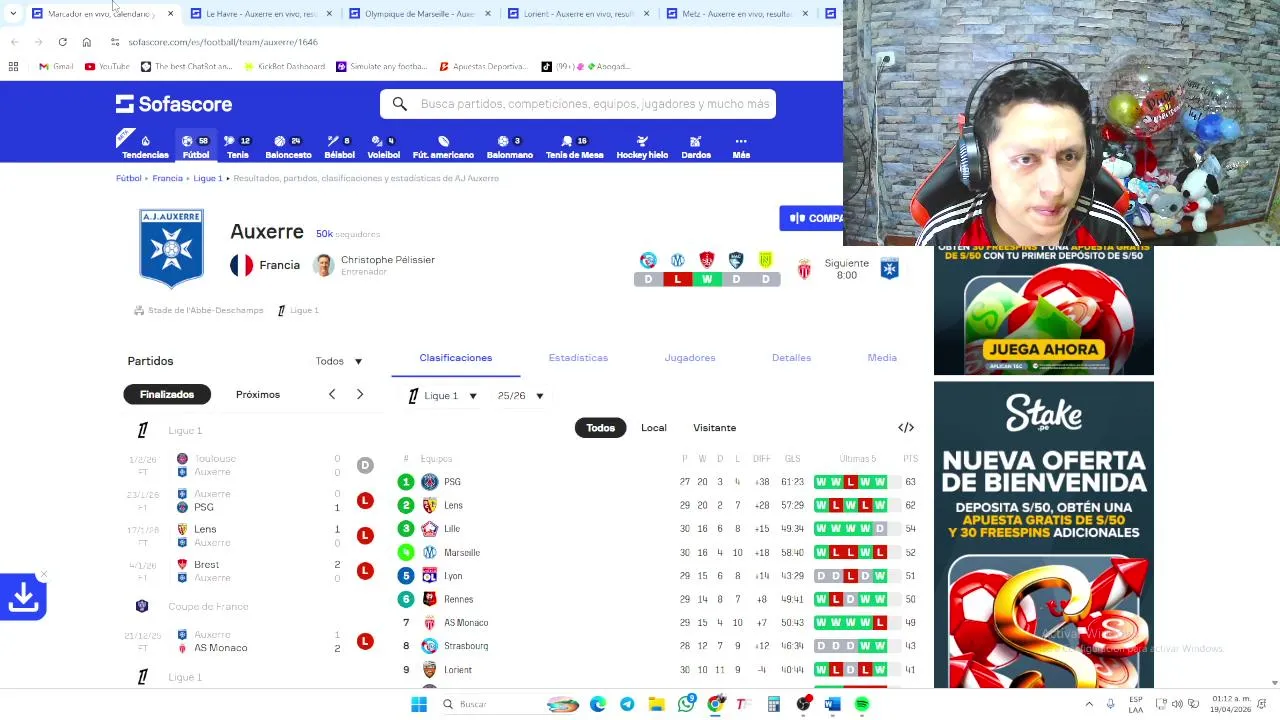Close the Lorient - Auxerre browser tab
The image size is (1280, 720).
click(x=647, y=13)
